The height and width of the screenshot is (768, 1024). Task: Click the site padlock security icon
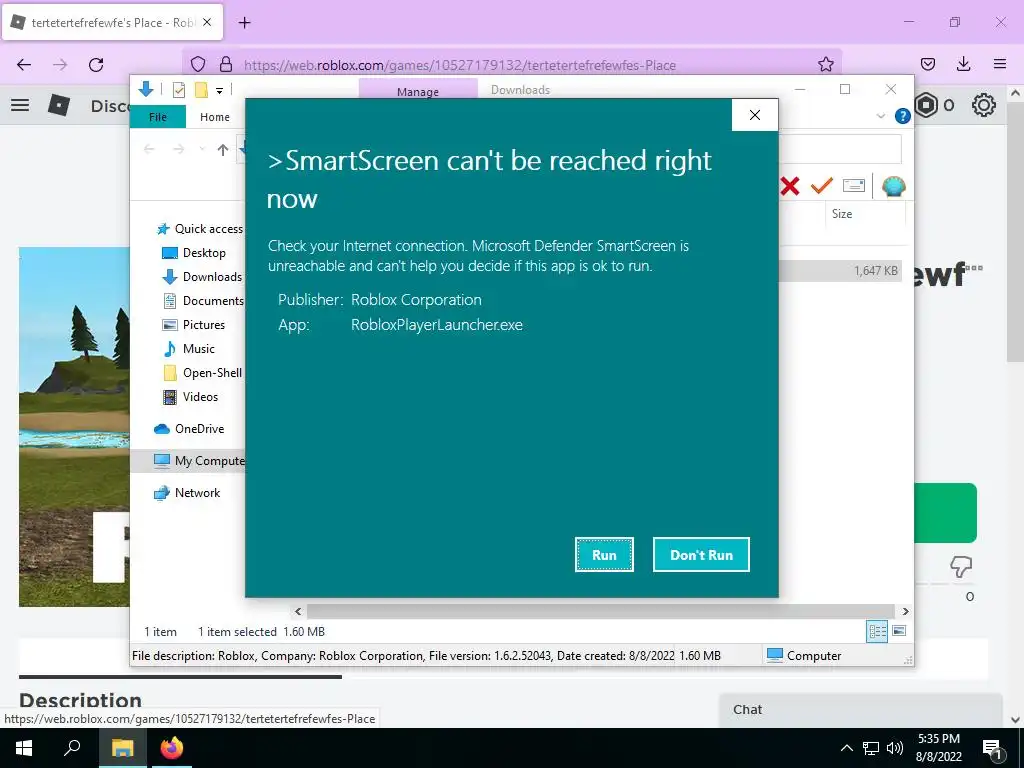226,64
